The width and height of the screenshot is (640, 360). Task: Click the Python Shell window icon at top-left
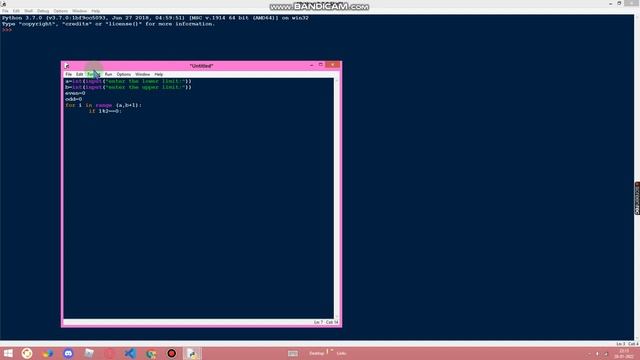[x=3, y=4]
